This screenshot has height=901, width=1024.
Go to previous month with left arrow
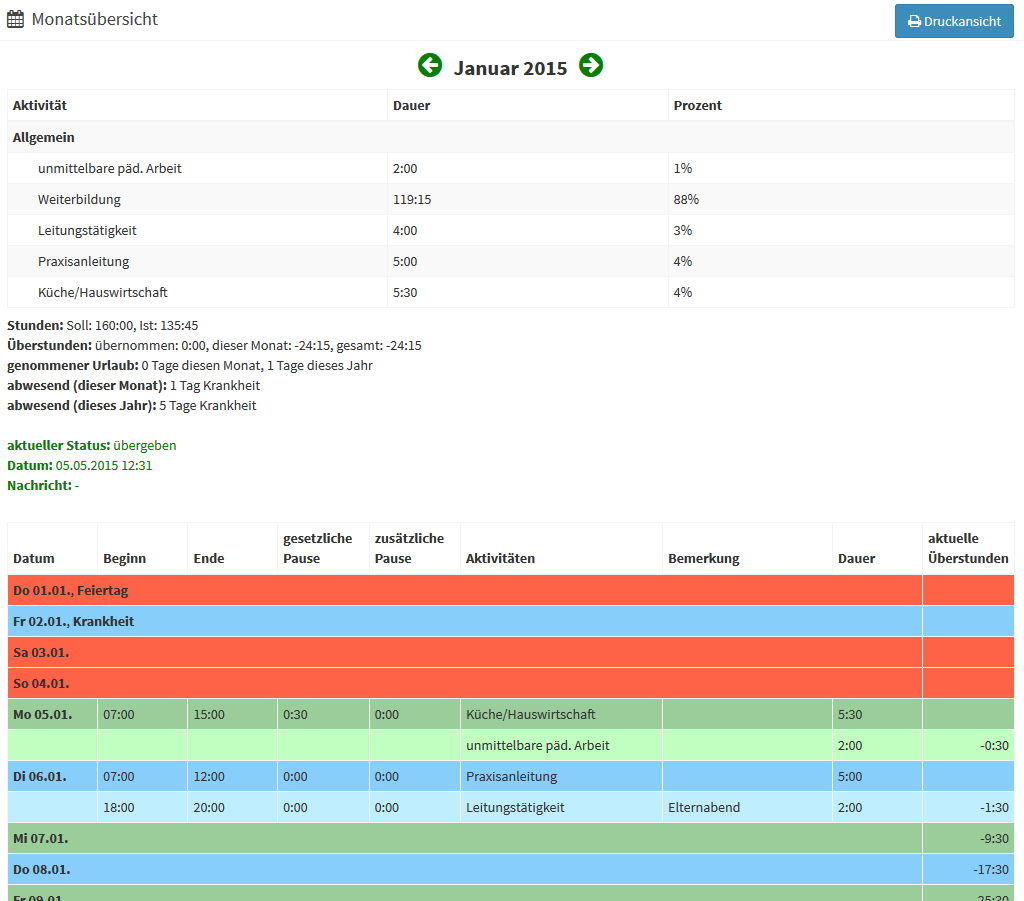pyautogui.click(x=430, y=66)
